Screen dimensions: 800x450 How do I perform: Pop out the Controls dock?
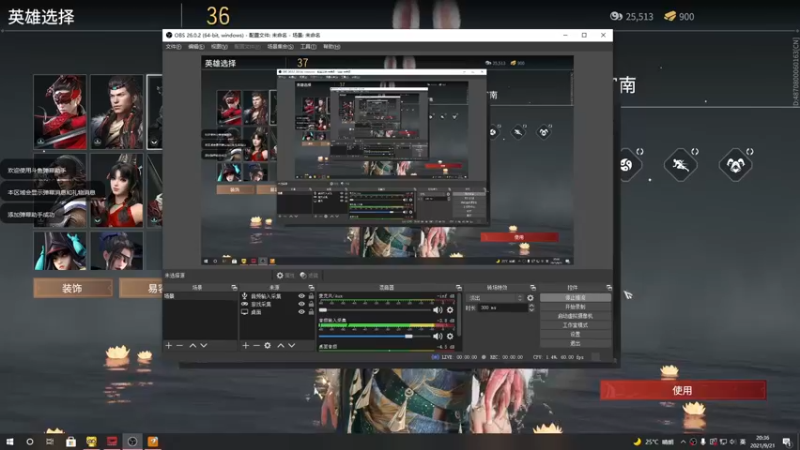point(609,288)
